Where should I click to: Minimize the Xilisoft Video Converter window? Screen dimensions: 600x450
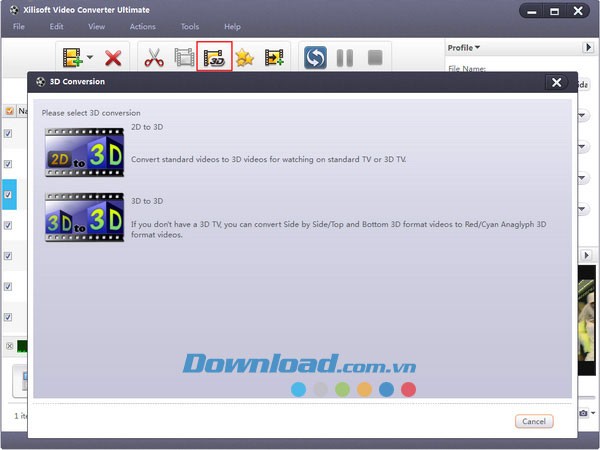(532, 11)
